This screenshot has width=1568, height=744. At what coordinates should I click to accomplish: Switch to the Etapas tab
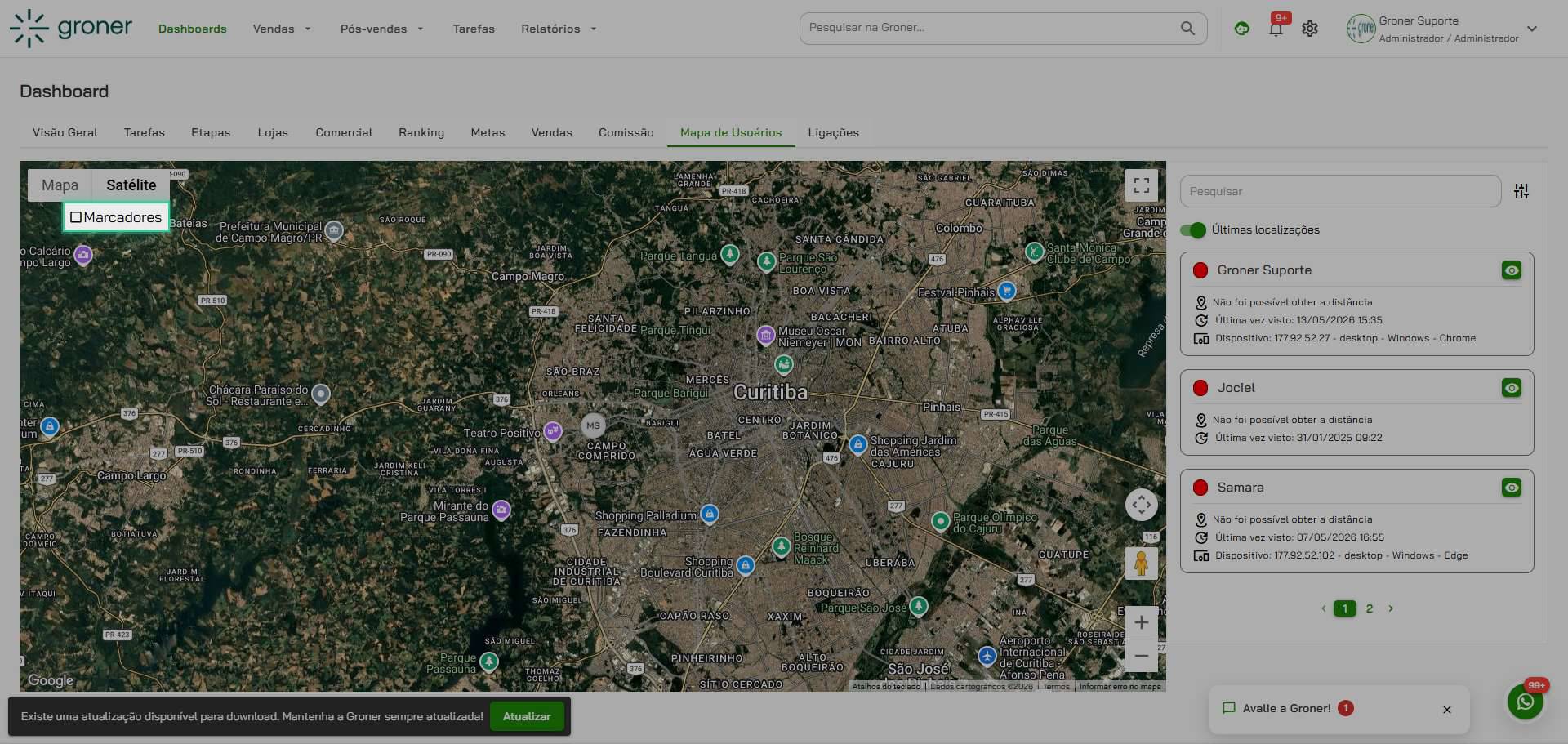pyautogui.click(x=211, y=132)
